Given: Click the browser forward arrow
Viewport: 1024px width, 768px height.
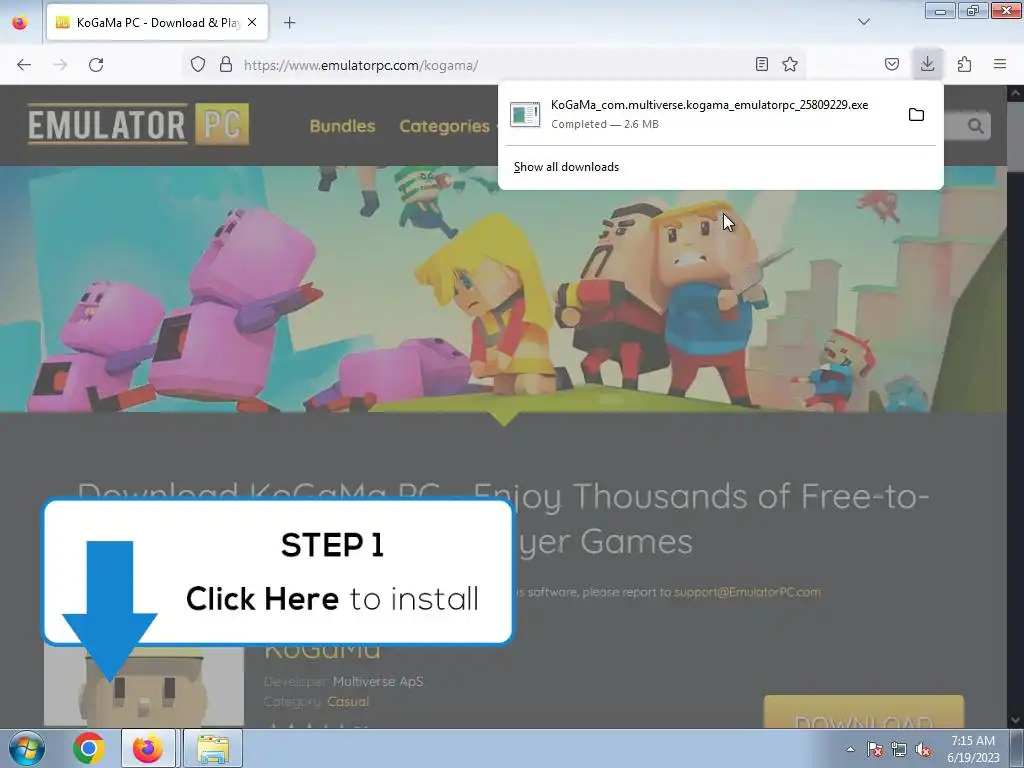Looking at the screenshot, I should tap(60, 65).
